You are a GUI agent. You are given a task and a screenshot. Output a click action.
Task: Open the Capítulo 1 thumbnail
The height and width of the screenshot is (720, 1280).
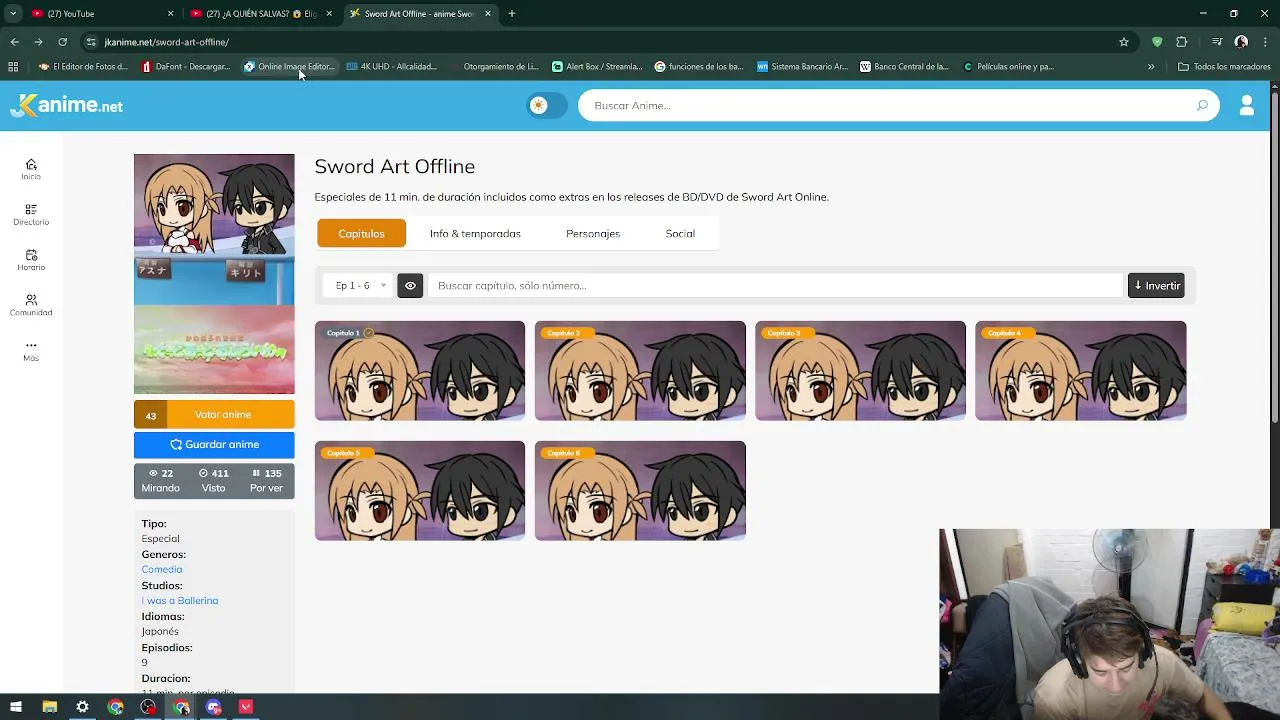pyautogui.click(x=420, y=371)
